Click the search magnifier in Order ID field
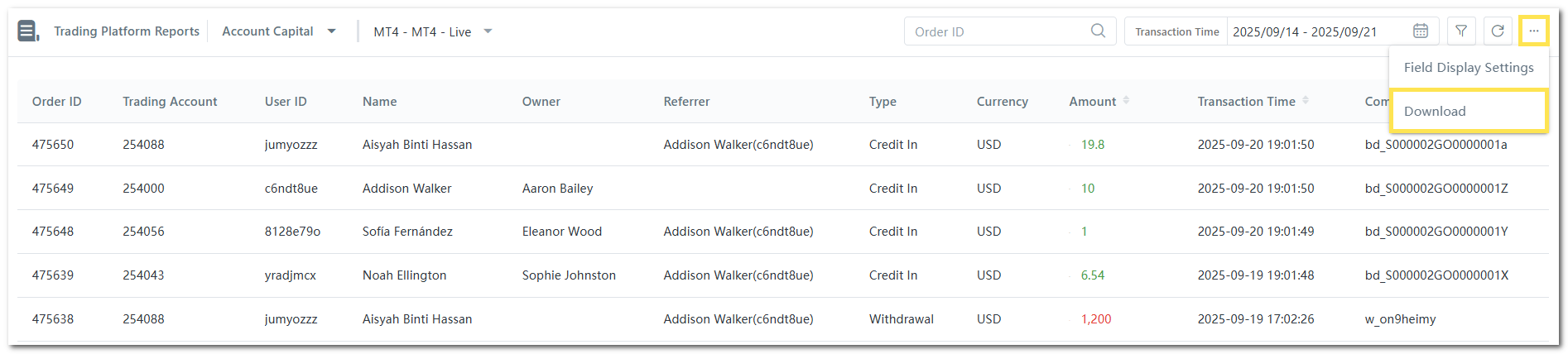The height and width of the screenshot is (354, 1568). [1098, 31]
